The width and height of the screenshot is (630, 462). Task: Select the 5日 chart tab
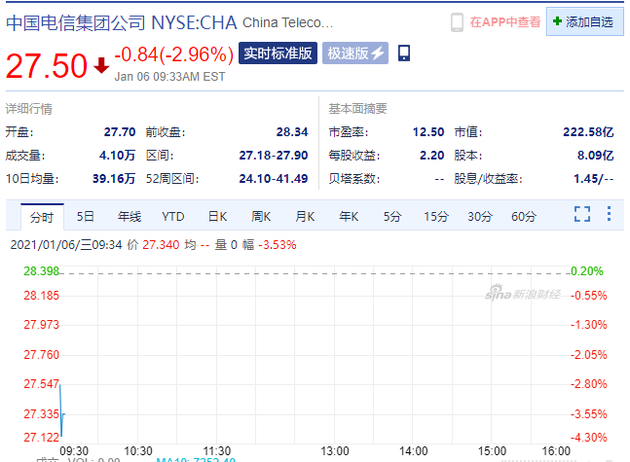tap(85, 217)
